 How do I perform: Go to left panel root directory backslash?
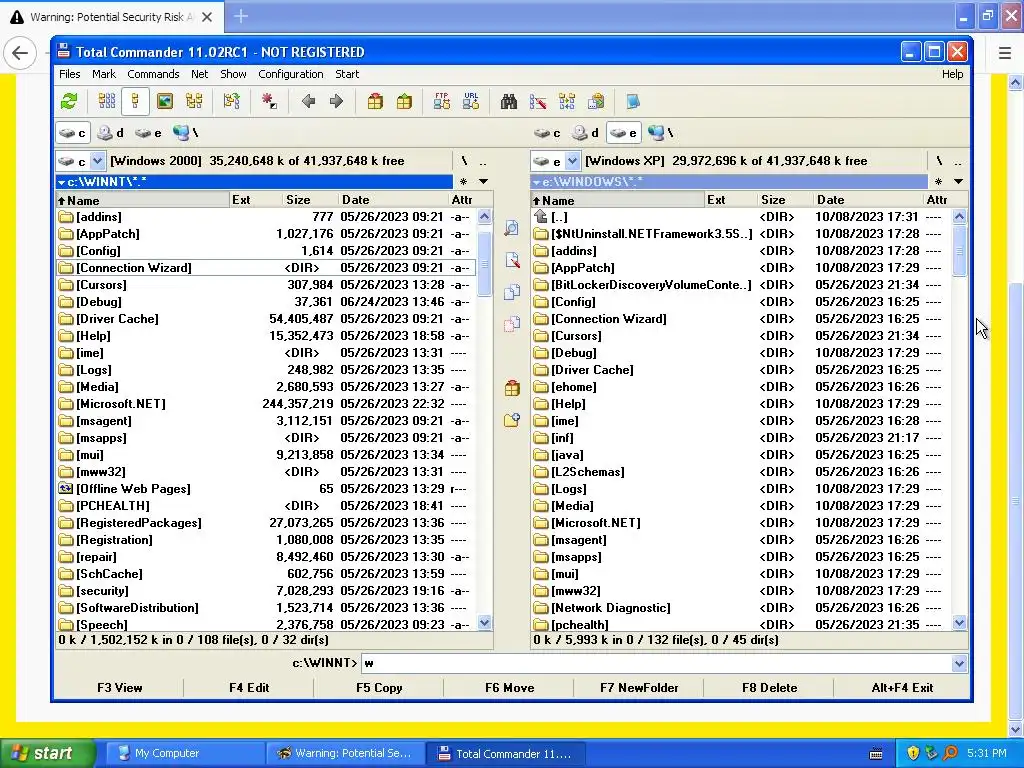[464, 161]
